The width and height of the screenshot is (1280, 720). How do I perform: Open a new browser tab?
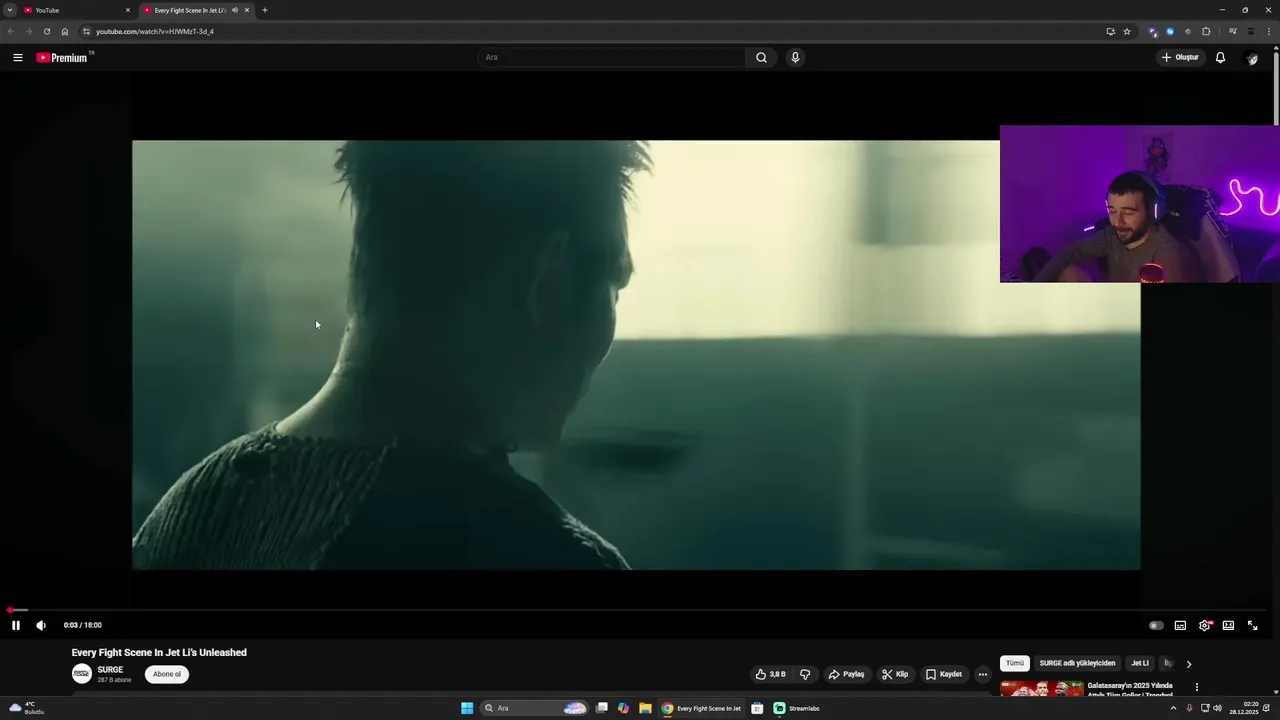[x=264, y=10]
